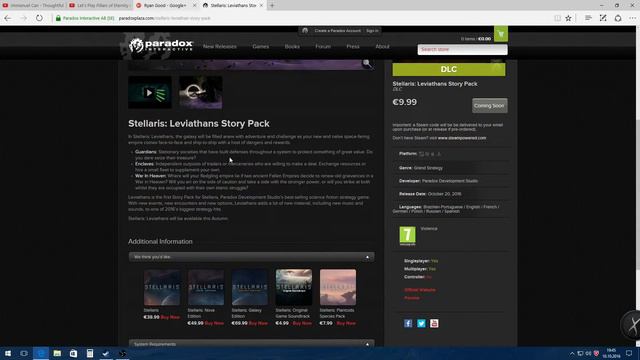This screenshot has height=360, width=640.
Task: Open the Stellaris base game cover
Action: 162,287
